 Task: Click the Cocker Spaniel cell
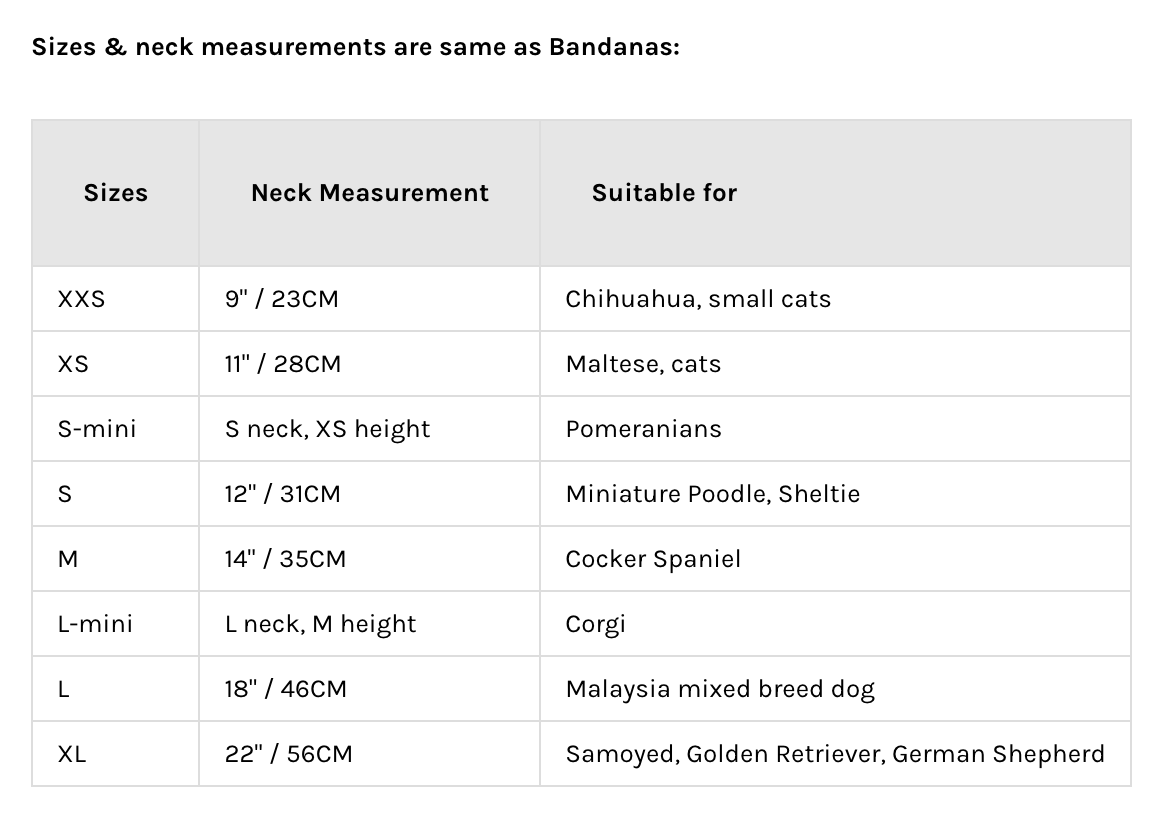point(653,559)
